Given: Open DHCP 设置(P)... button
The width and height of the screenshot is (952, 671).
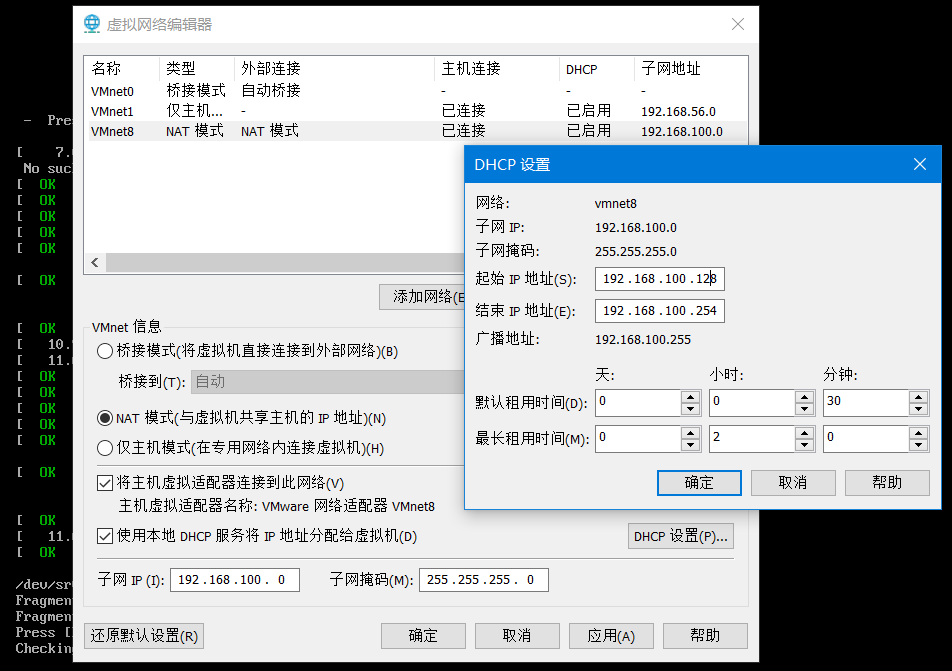Looking at the screenshot, I should point(681,536).
